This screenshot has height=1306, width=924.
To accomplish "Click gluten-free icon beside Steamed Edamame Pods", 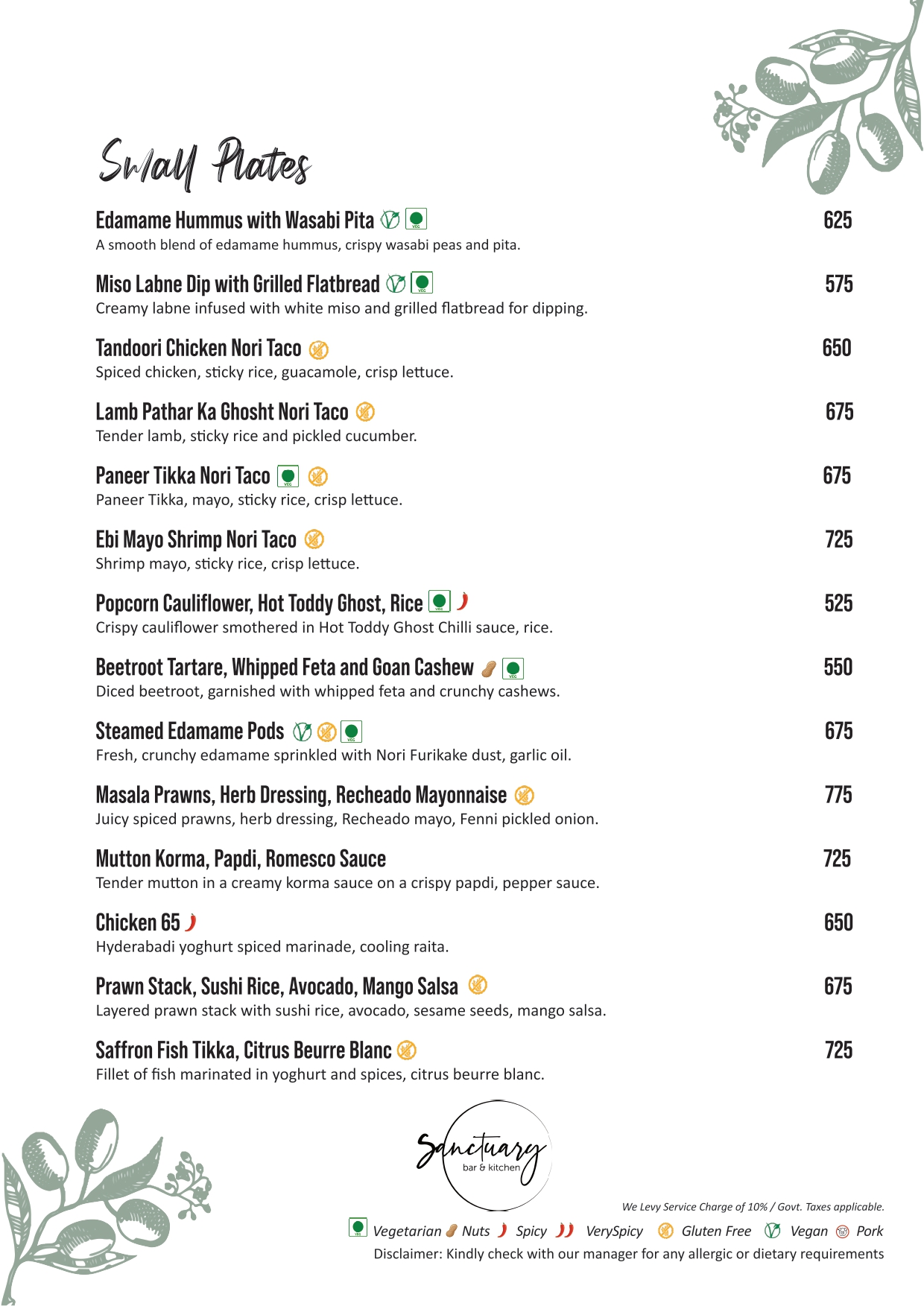I will 326,732.
